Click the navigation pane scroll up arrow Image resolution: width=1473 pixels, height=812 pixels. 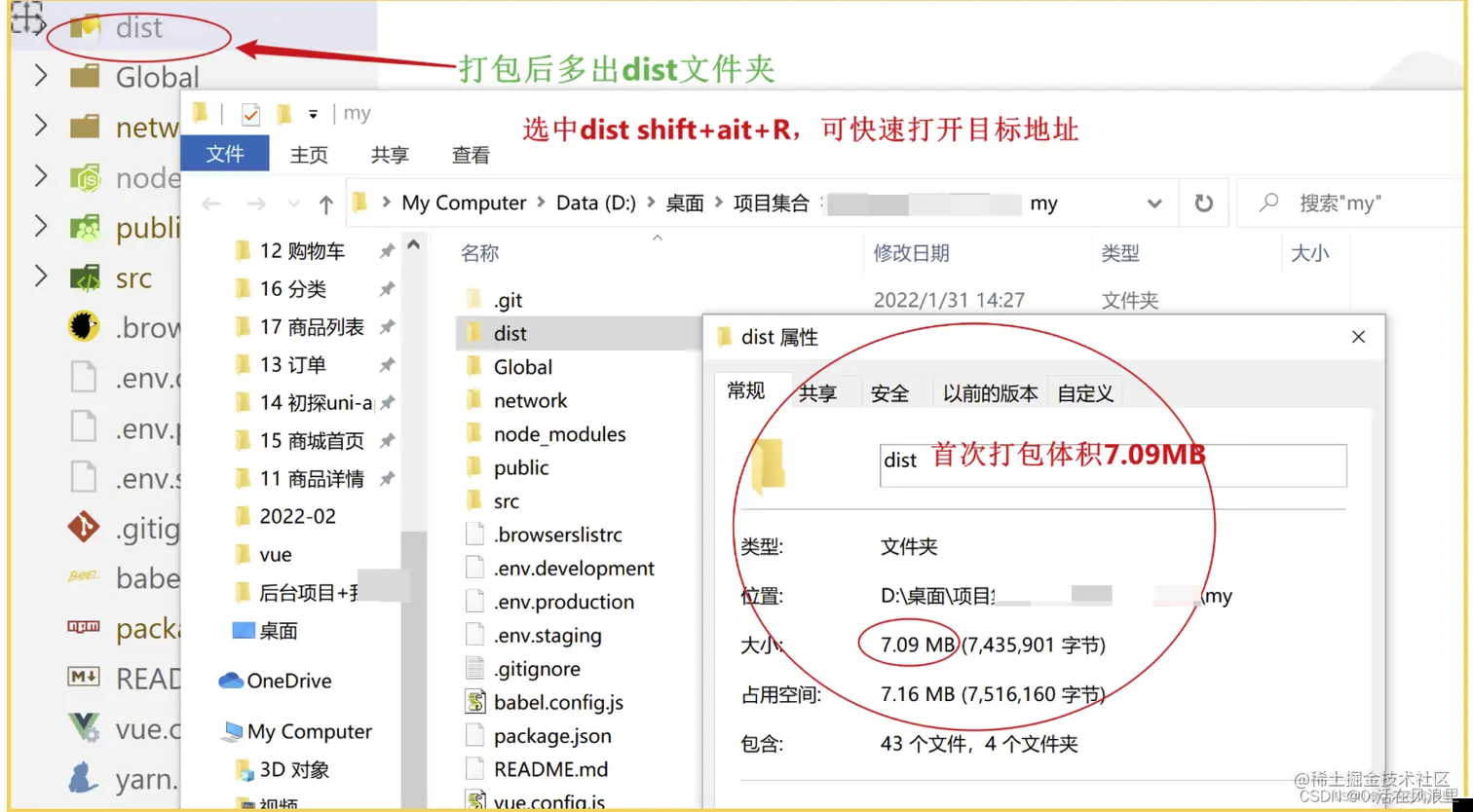point(414,245)
